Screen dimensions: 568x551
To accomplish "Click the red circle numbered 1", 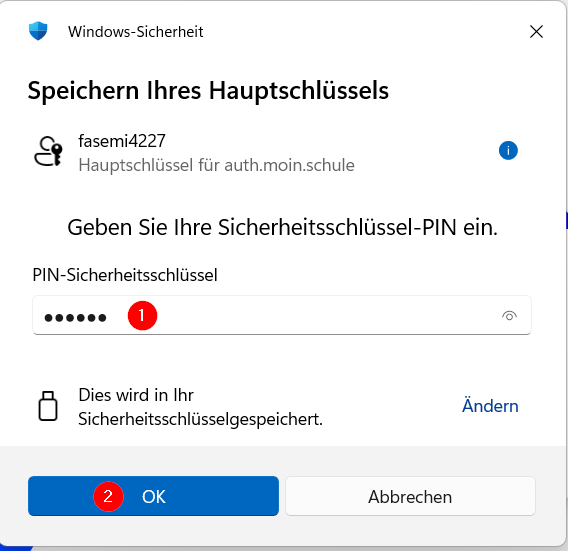I will [x=142, y=316].
